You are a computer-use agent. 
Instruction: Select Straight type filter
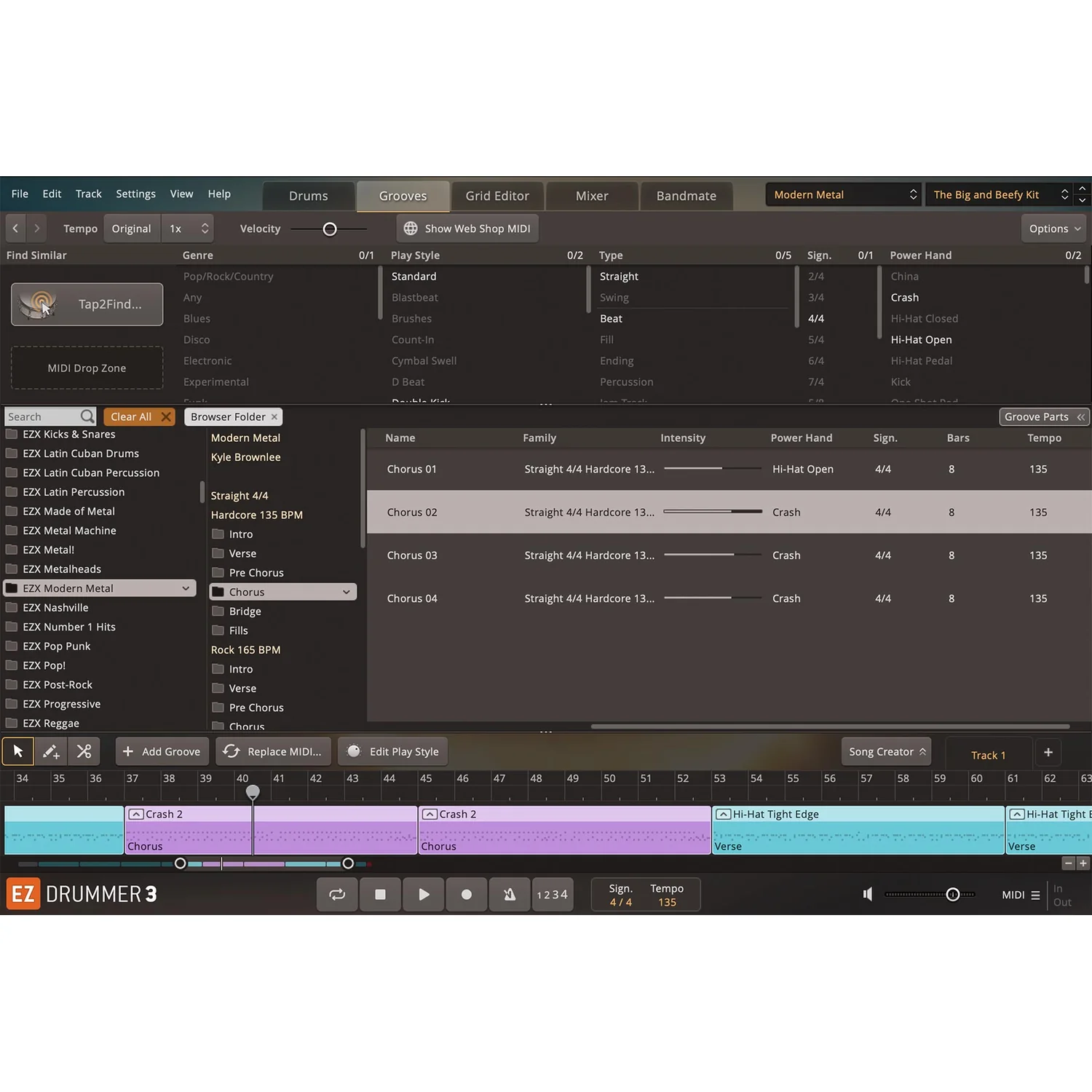coord(620,277)
